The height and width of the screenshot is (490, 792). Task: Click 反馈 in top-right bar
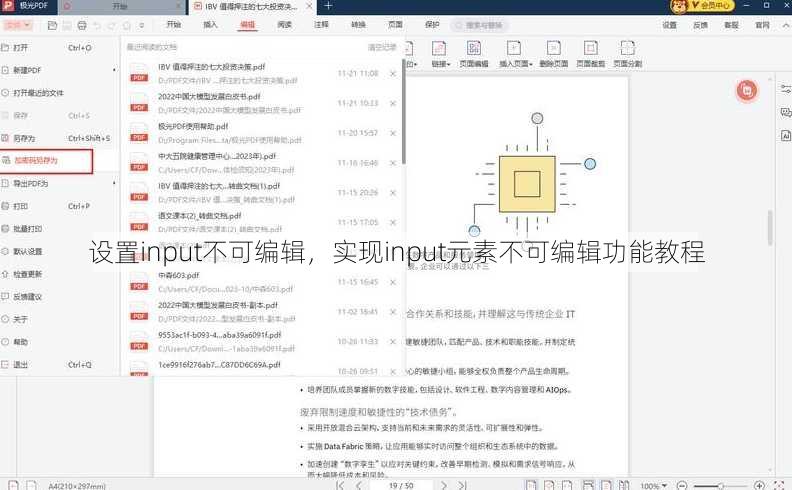coord(700,25)
